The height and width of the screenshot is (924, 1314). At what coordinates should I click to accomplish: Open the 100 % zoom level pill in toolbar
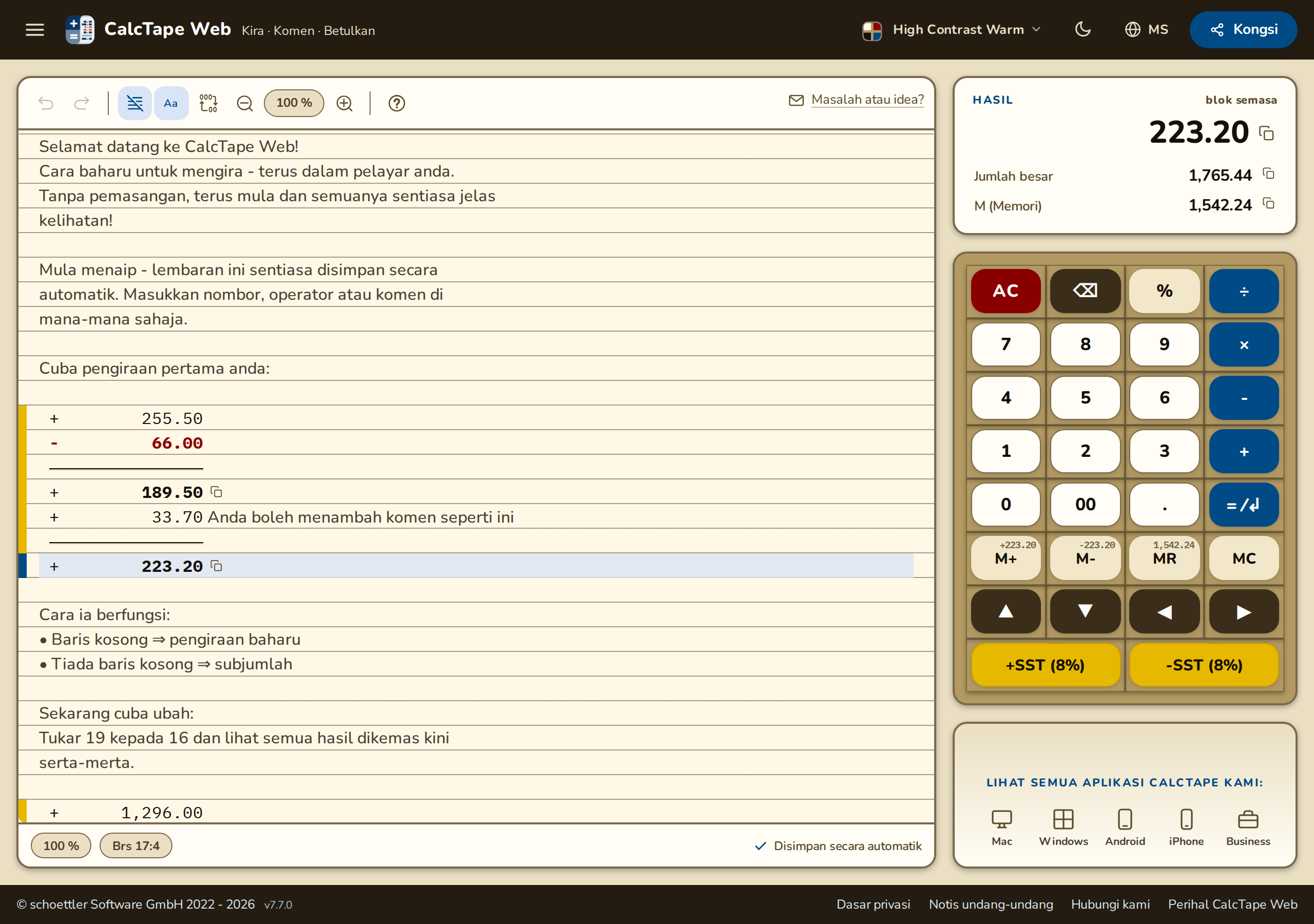tap(294, 103)
